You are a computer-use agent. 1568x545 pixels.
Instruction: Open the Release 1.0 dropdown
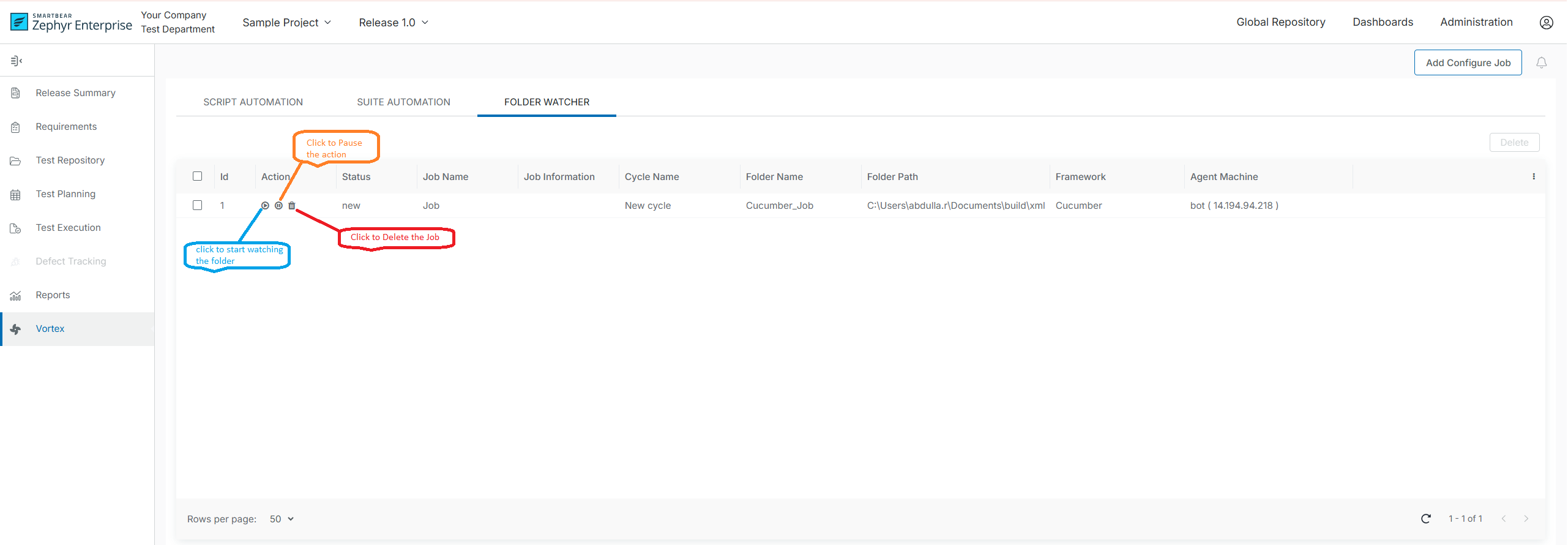click(393, 23)
